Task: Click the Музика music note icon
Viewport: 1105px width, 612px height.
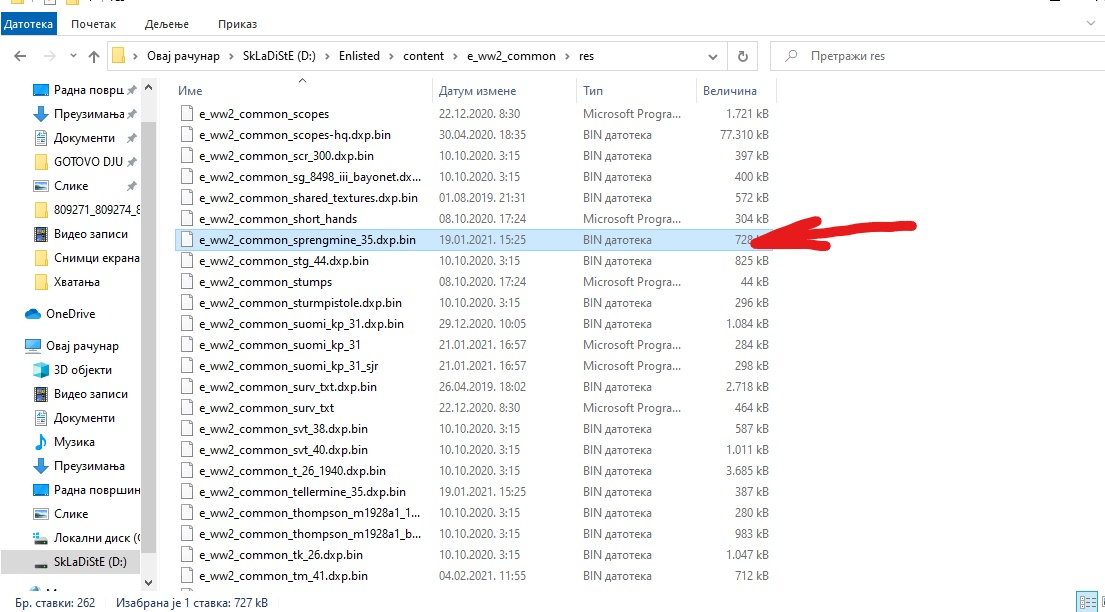Action: 41,442
